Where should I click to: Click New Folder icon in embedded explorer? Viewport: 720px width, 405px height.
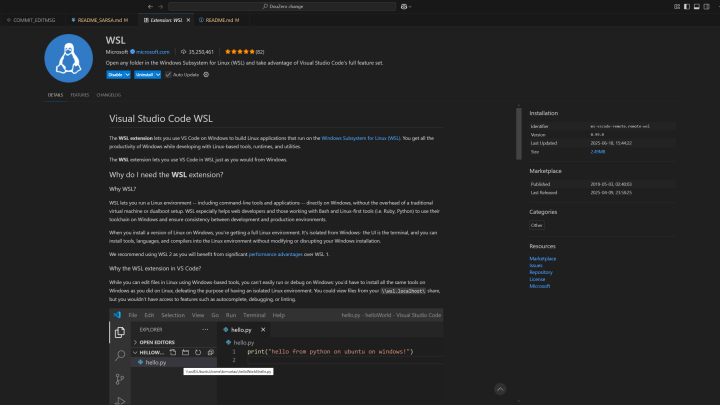pyautogui.click(x=186, y=353)
